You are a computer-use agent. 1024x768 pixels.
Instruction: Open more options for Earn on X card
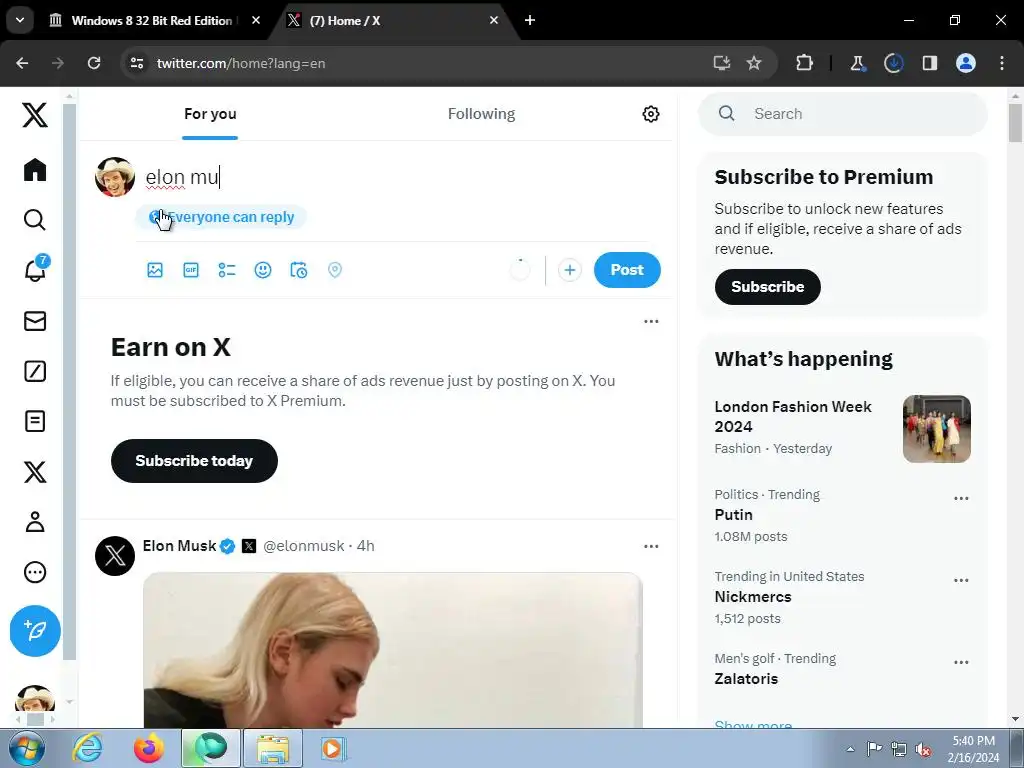651,321
